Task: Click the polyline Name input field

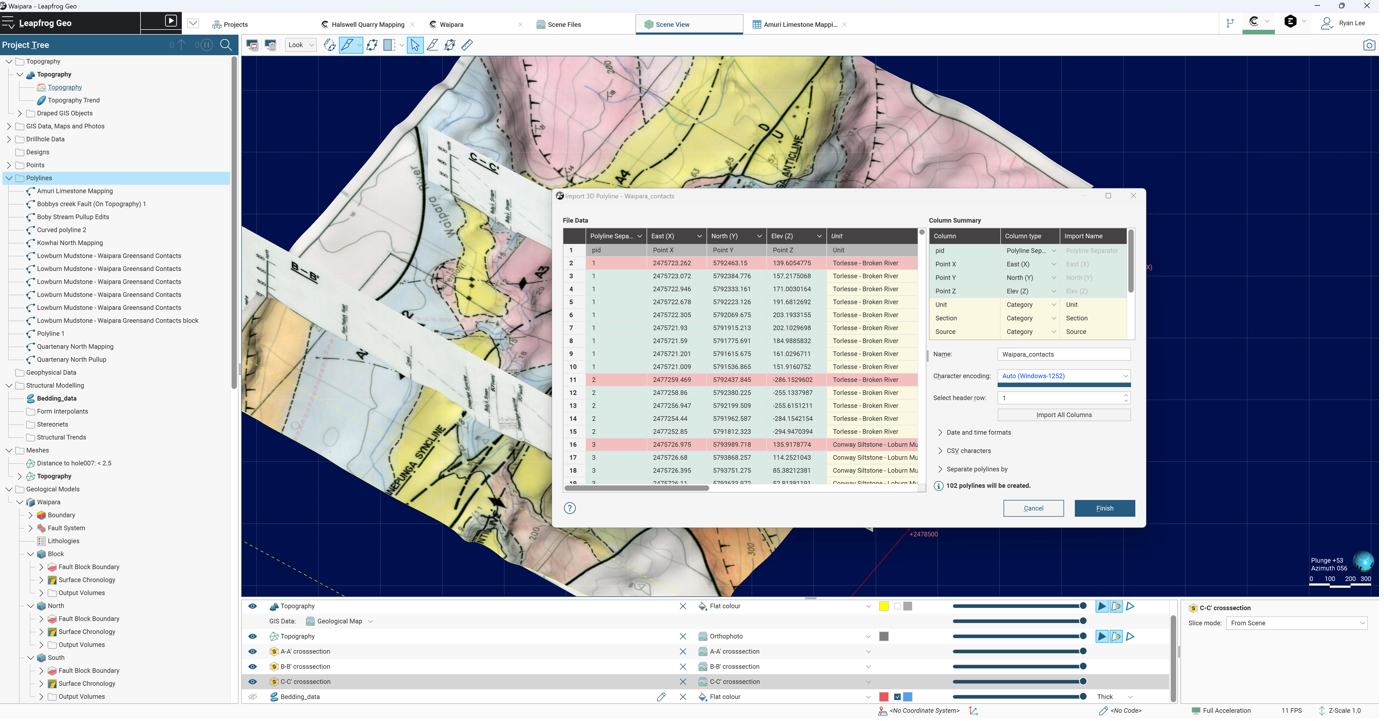Action: [1063, 354]
